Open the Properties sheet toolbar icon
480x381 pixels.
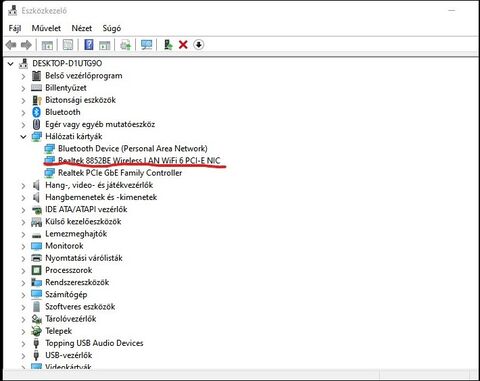(x=68, y=45)
